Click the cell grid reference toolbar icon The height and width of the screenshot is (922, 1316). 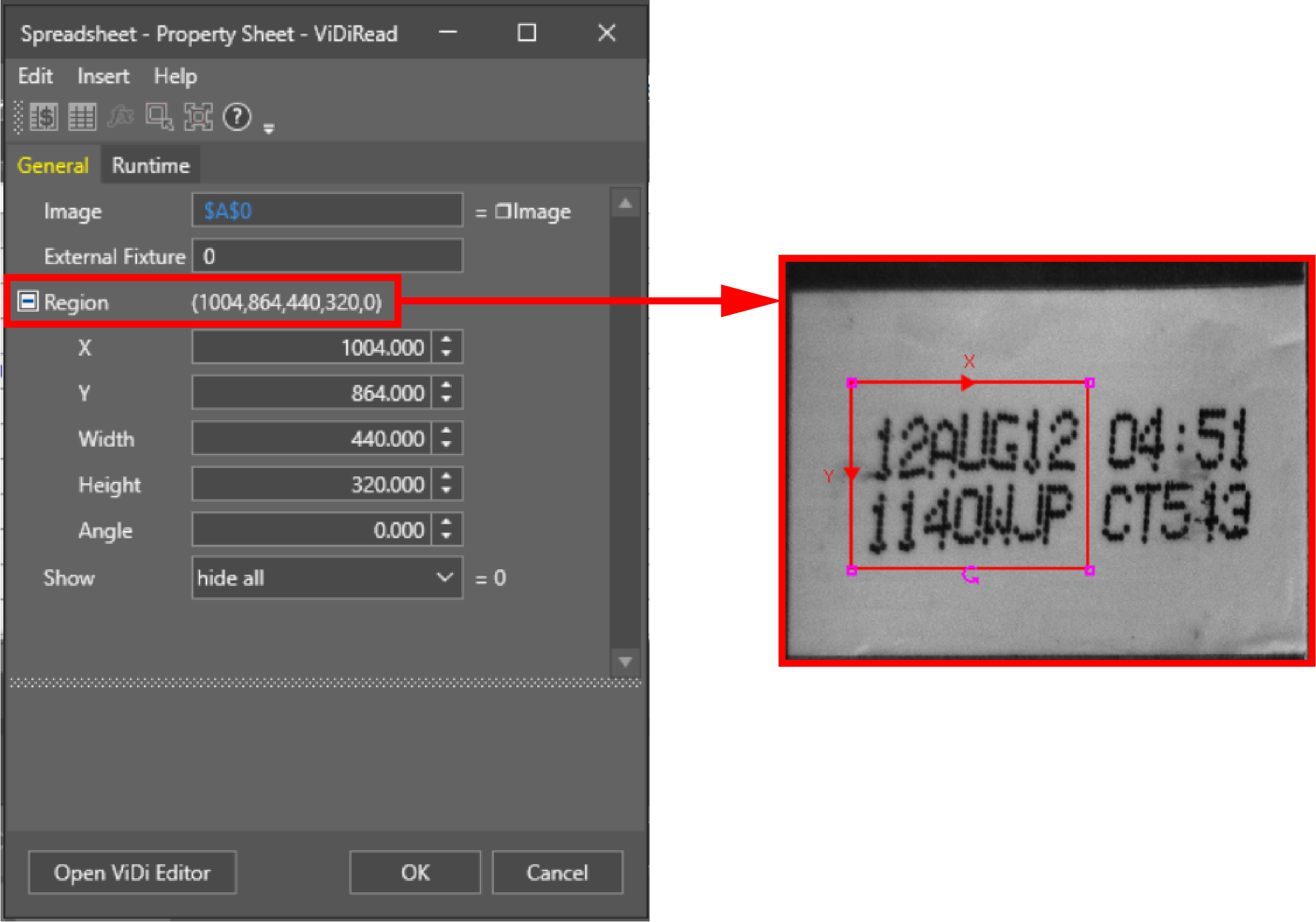click(82, 117)
